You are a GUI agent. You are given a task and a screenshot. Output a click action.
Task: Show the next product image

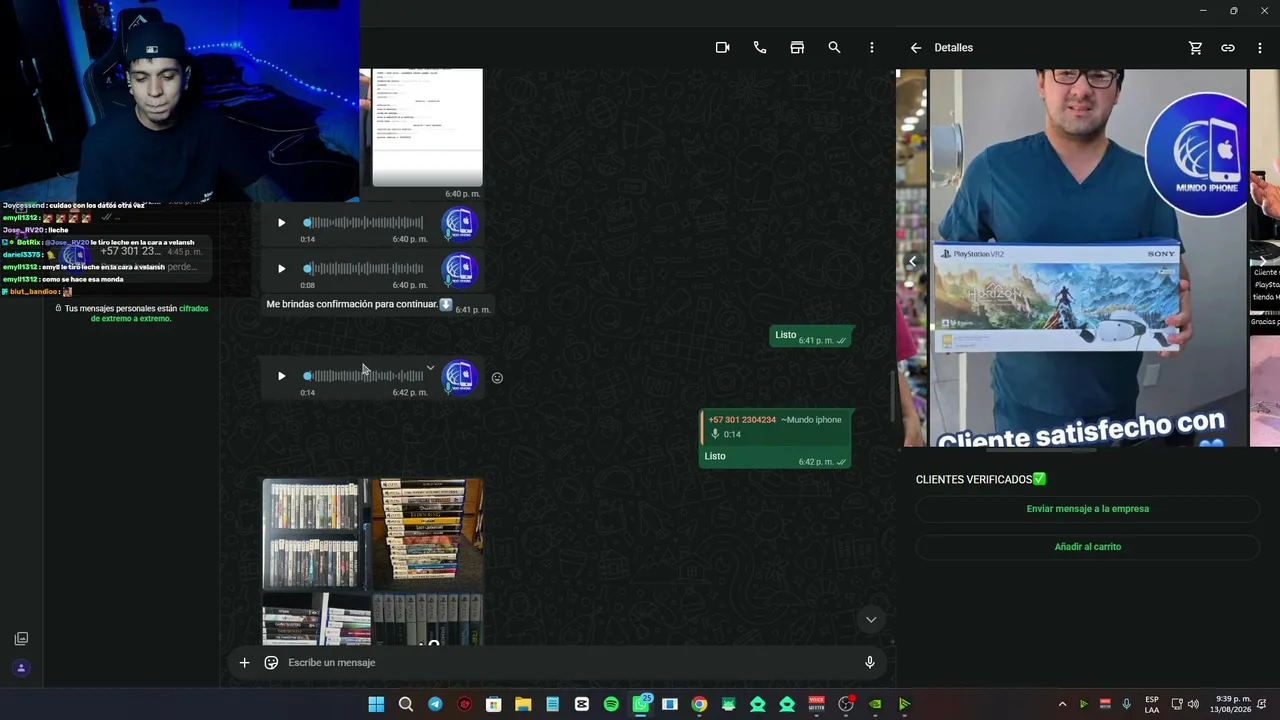(1263, 262)
